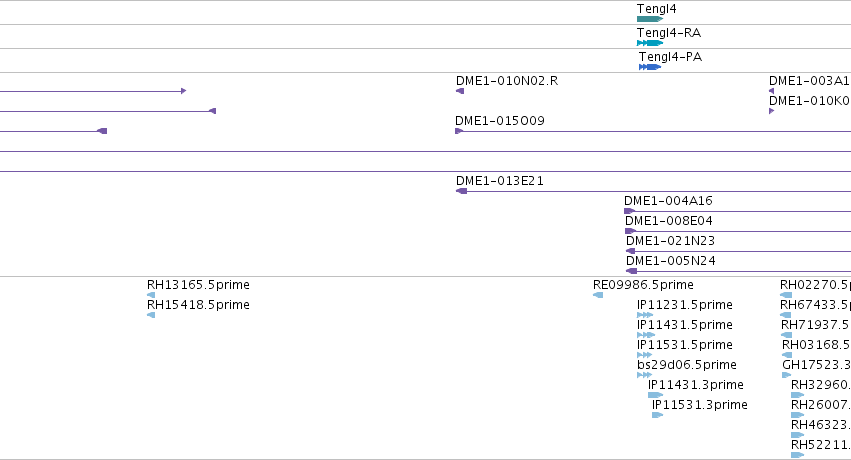Click the IP11531.5prime EST glyph
Screen dimensions: 851x460
pos(644,355)
